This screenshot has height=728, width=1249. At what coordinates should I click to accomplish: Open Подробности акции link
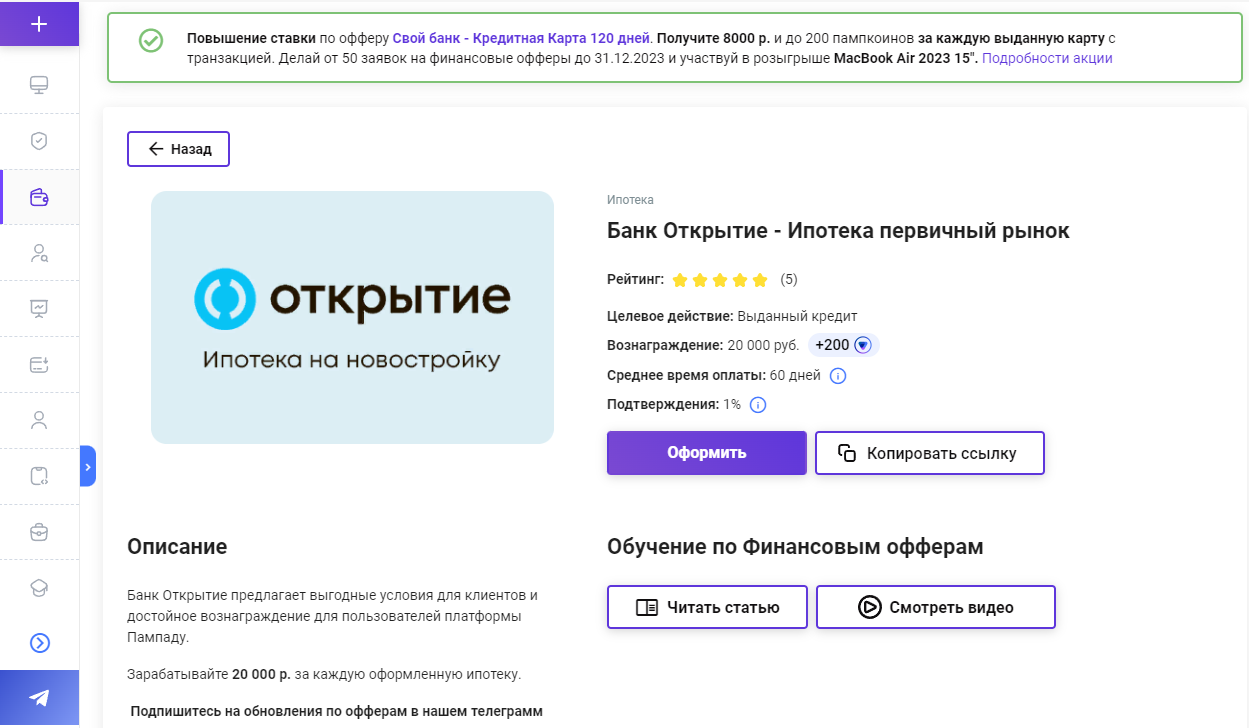pos(1047,58)
